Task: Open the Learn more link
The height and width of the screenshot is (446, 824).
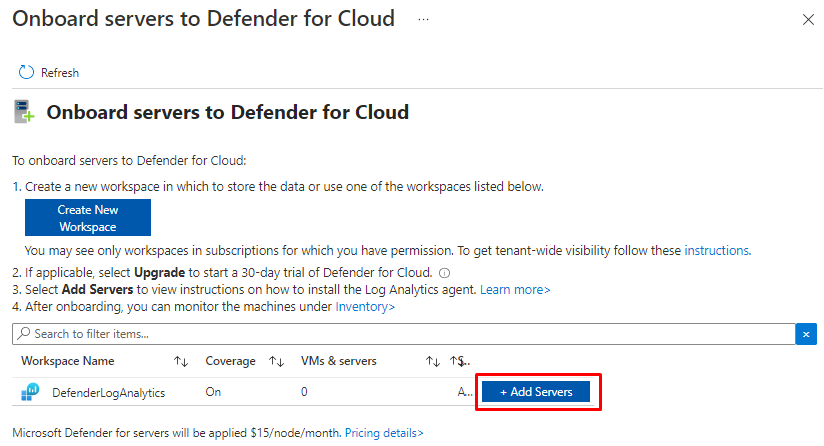Action: click(x=515, y=289)
